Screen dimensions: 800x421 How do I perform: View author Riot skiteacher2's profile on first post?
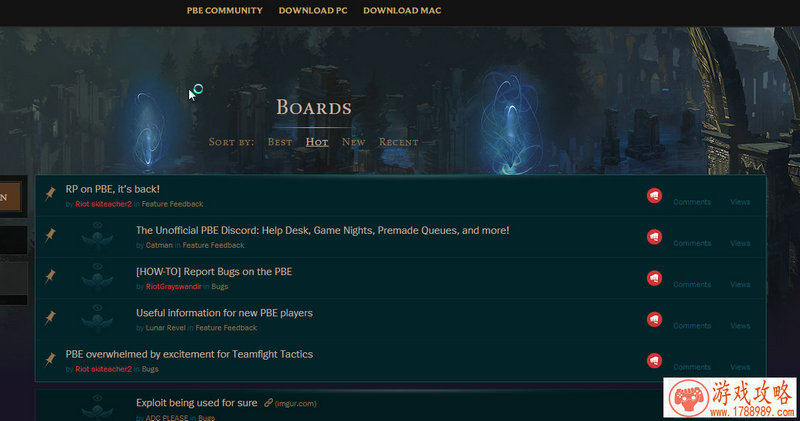click(104, 204)
